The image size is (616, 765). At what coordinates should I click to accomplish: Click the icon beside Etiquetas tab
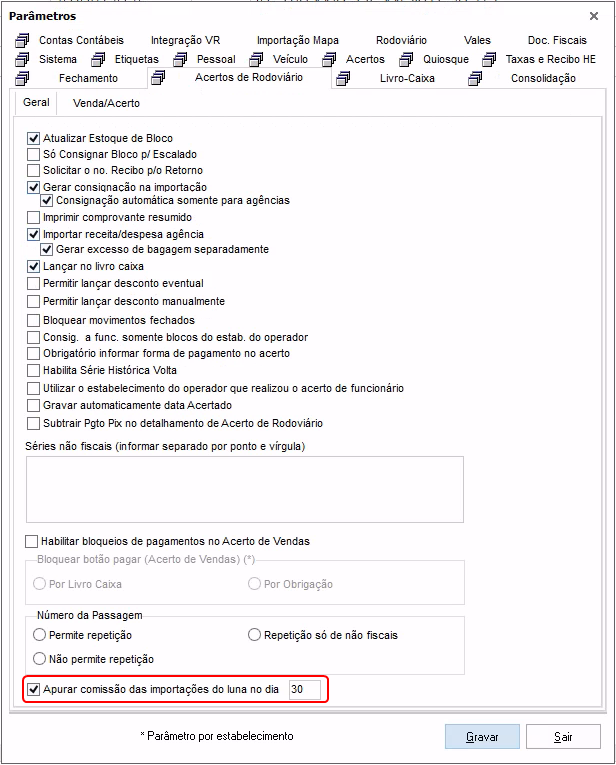pyautogui.click(x=98, y=60)
